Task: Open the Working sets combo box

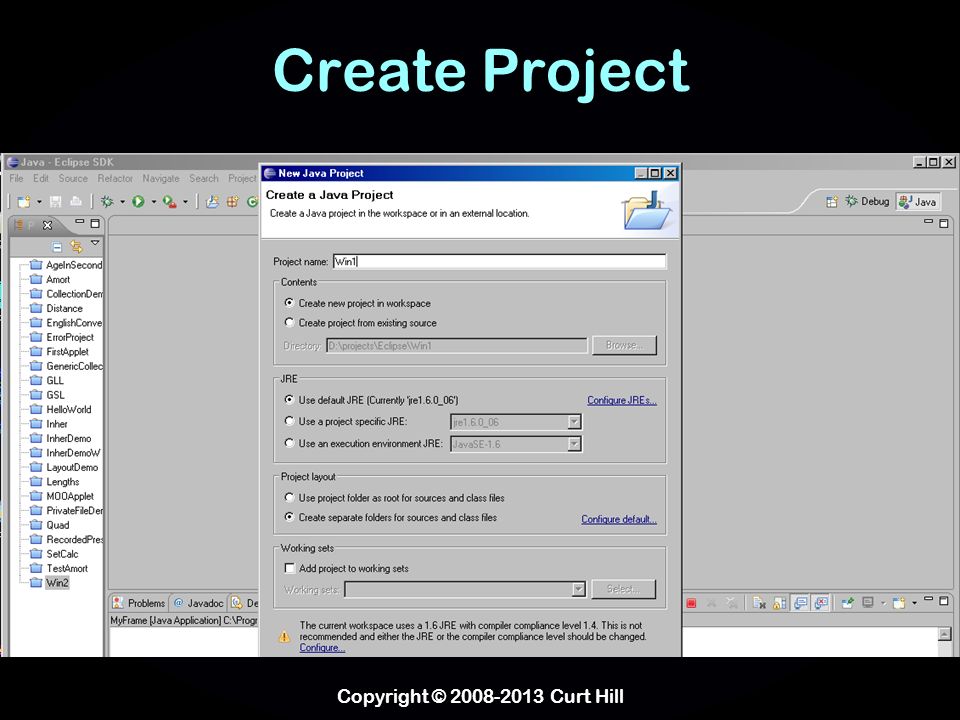Action: click(x=465, y=589)
